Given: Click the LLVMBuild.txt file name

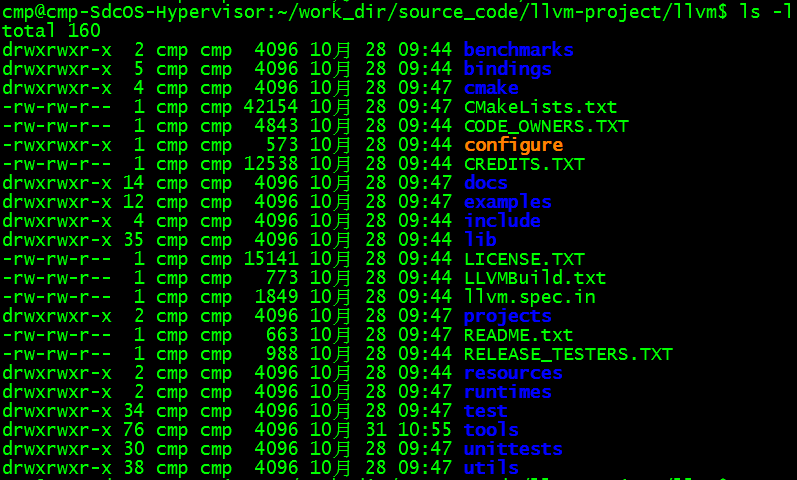Looking at the screenshot, I should [x=535, y=278].
